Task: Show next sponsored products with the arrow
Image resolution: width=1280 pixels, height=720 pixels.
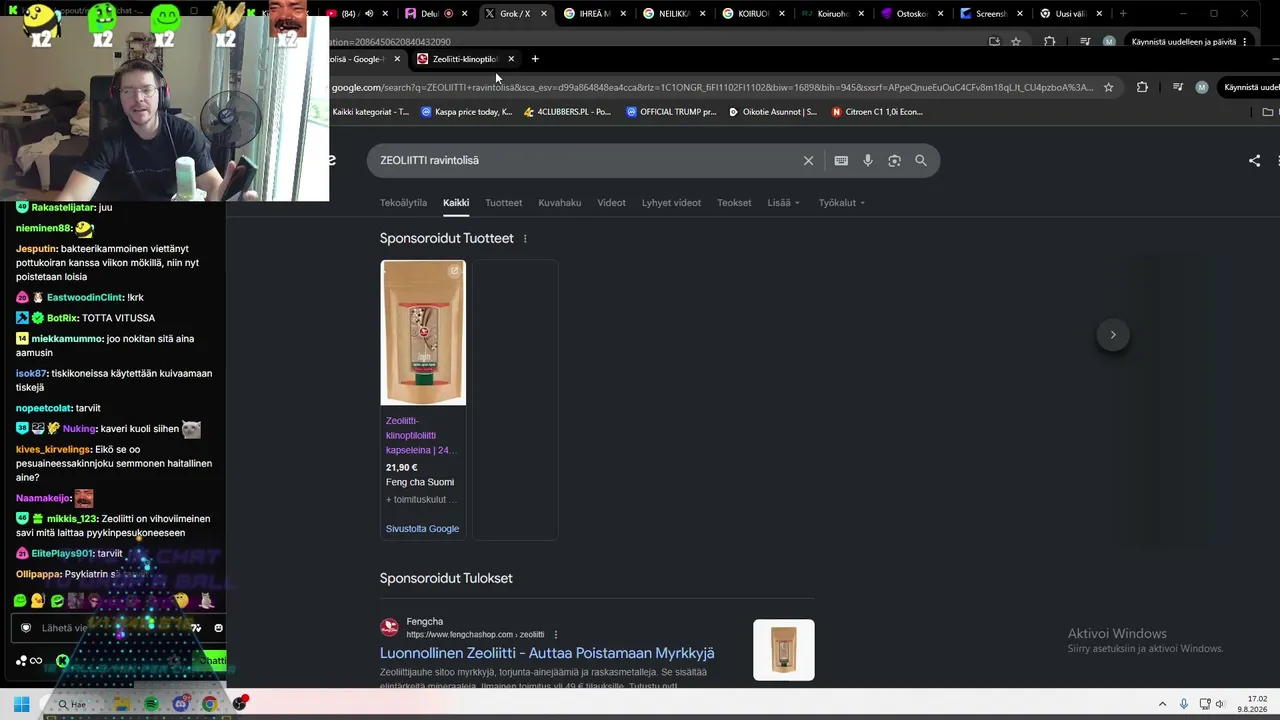Action: [1113, 335]
